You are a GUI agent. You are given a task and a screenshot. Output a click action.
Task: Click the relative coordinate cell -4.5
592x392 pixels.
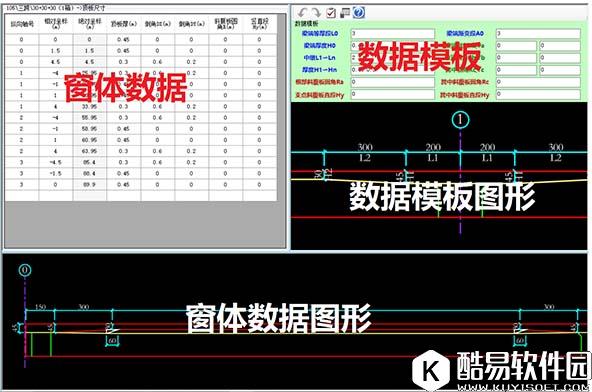point(56,162)
